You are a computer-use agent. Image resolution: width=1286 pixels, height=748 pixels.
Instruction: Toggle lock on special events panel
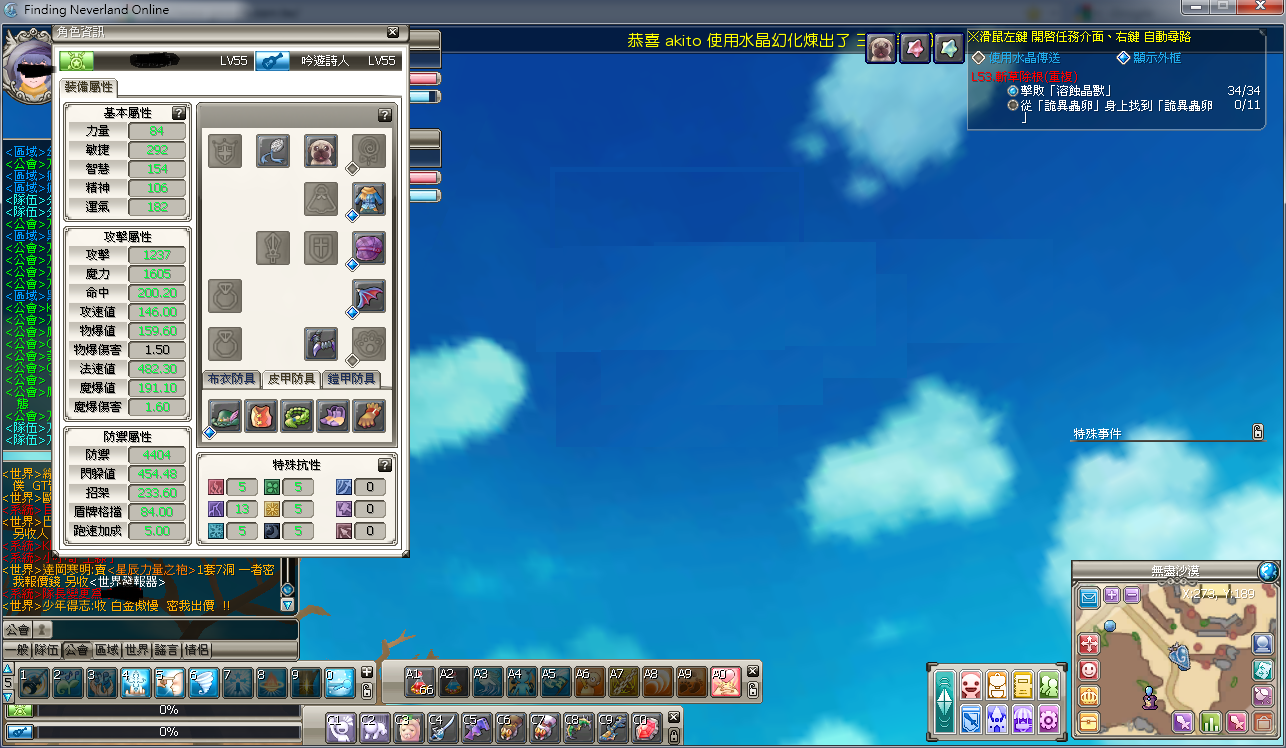tap(1258, 432)
